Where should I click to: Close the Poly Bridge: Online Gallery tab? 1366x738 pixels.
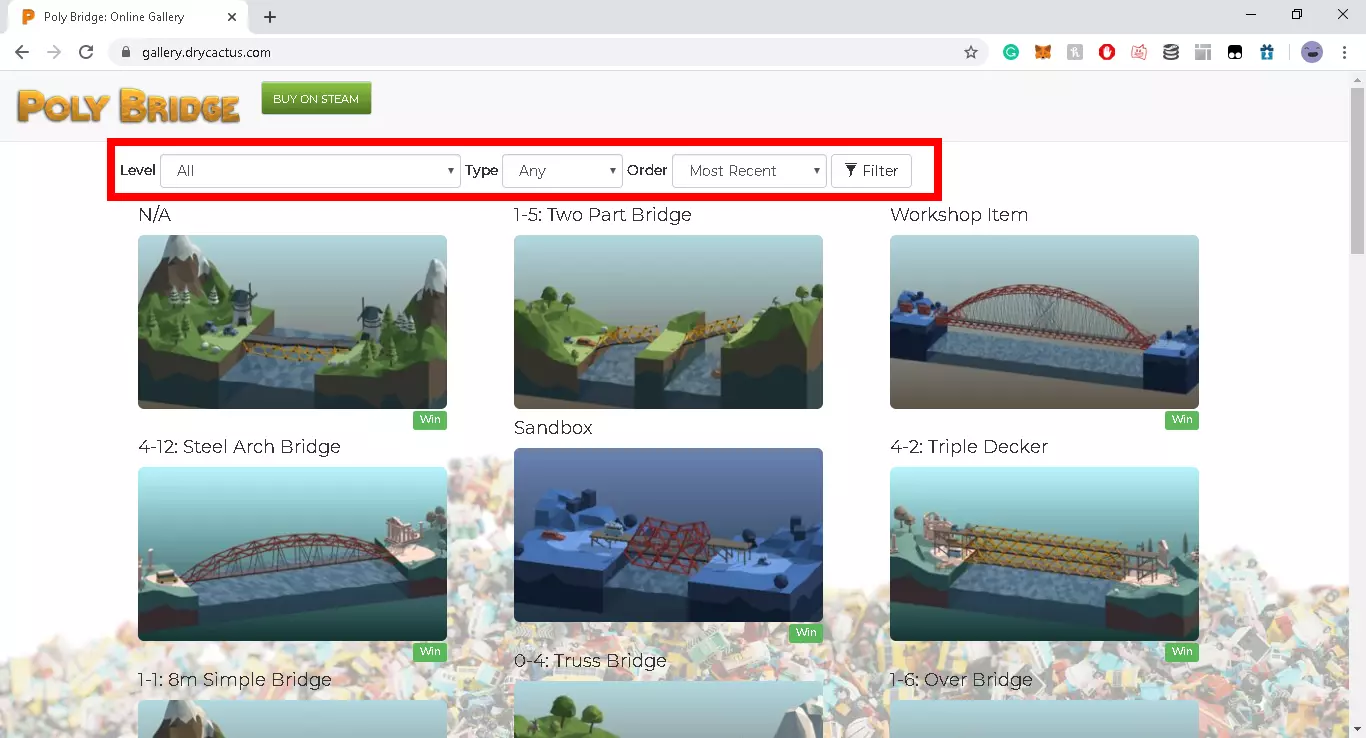click(232, 17)
